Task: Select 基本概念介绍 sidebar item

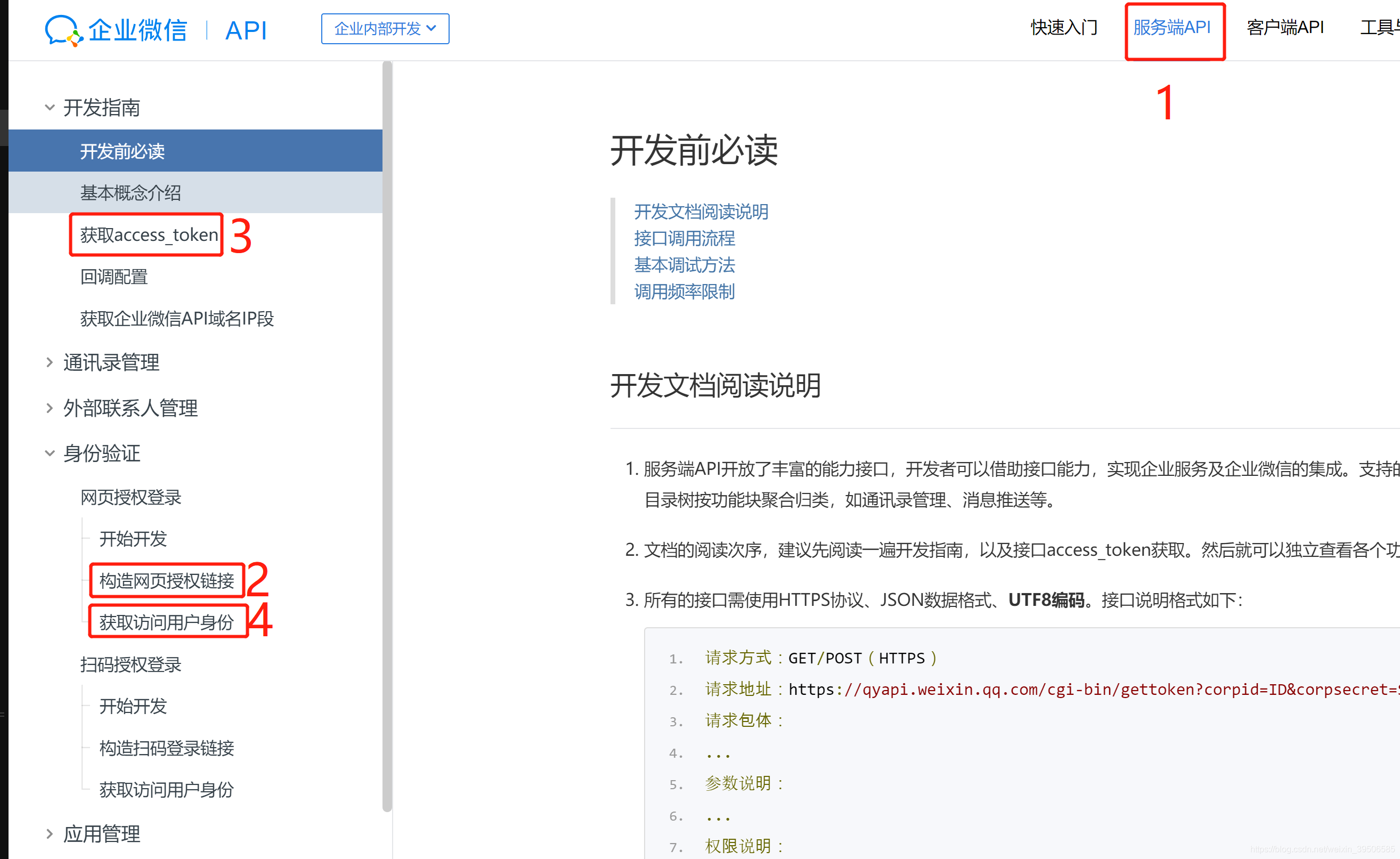Action: 131,193
